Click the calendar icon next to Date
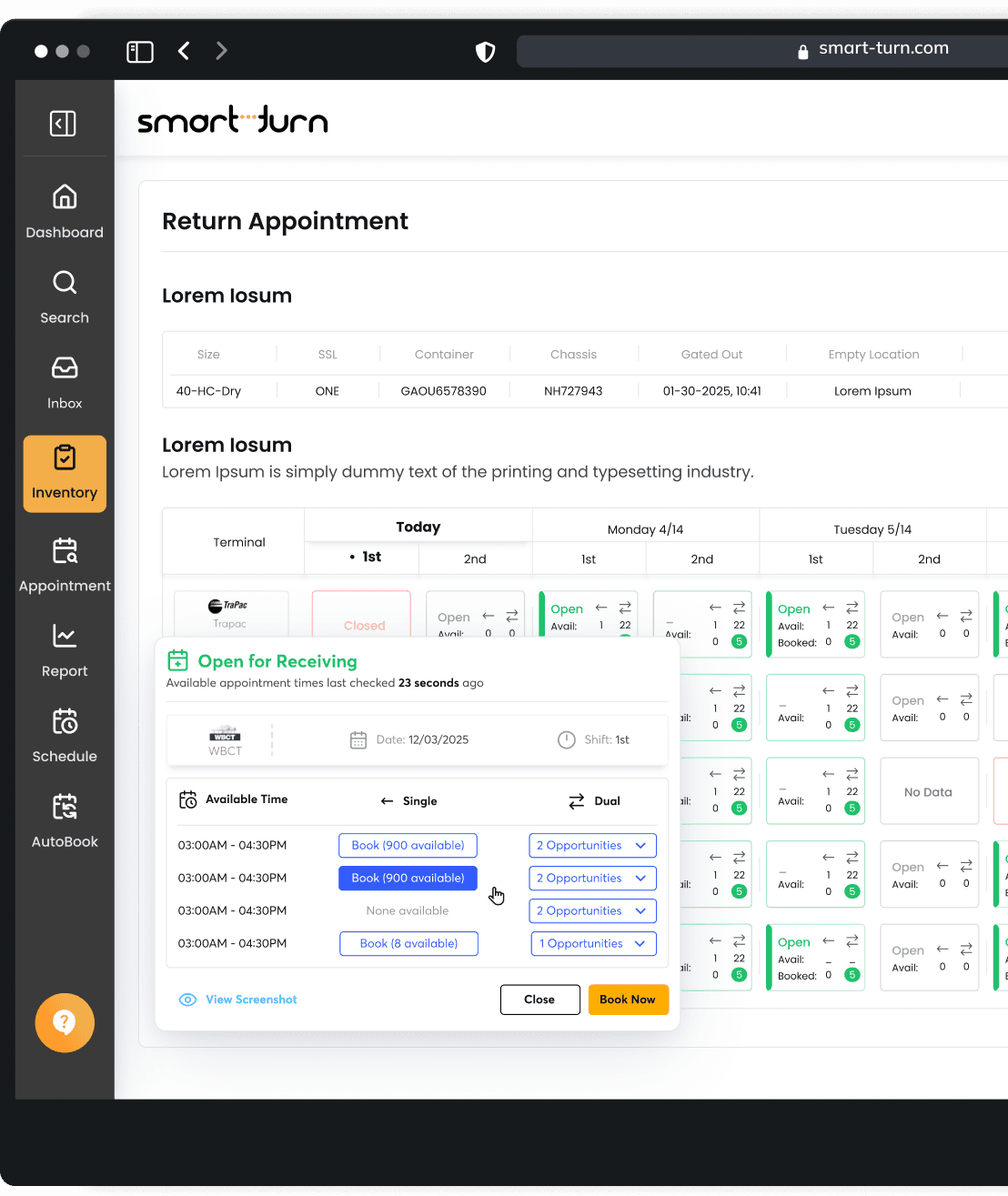Viewport: 1008px width, 1196px height. tap(358, 740)
